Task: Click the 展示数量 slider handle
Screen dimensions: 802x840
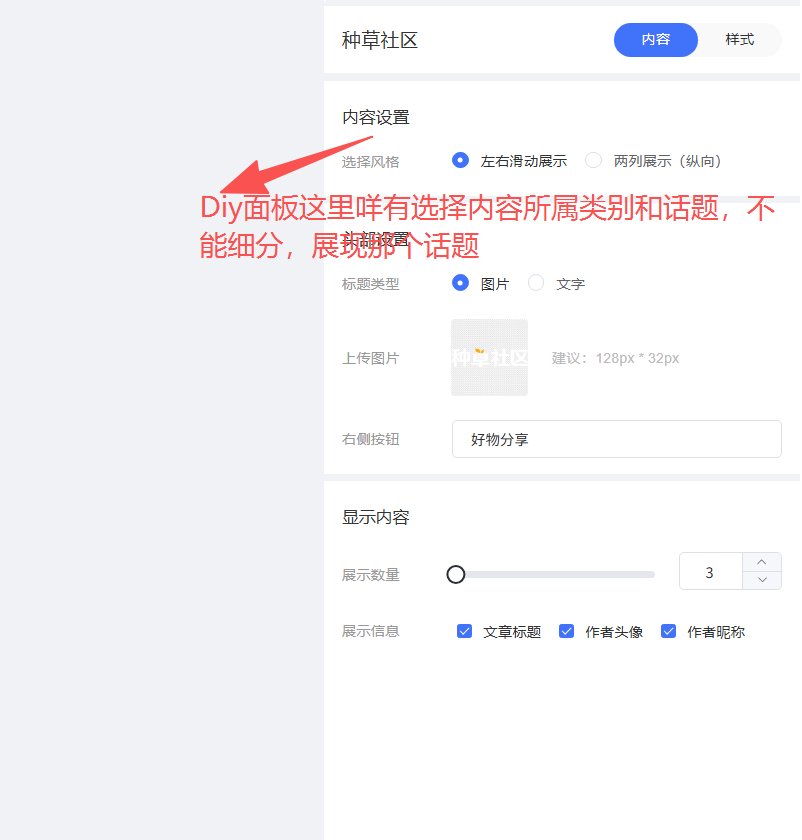Action: click(x=456, y=574)
